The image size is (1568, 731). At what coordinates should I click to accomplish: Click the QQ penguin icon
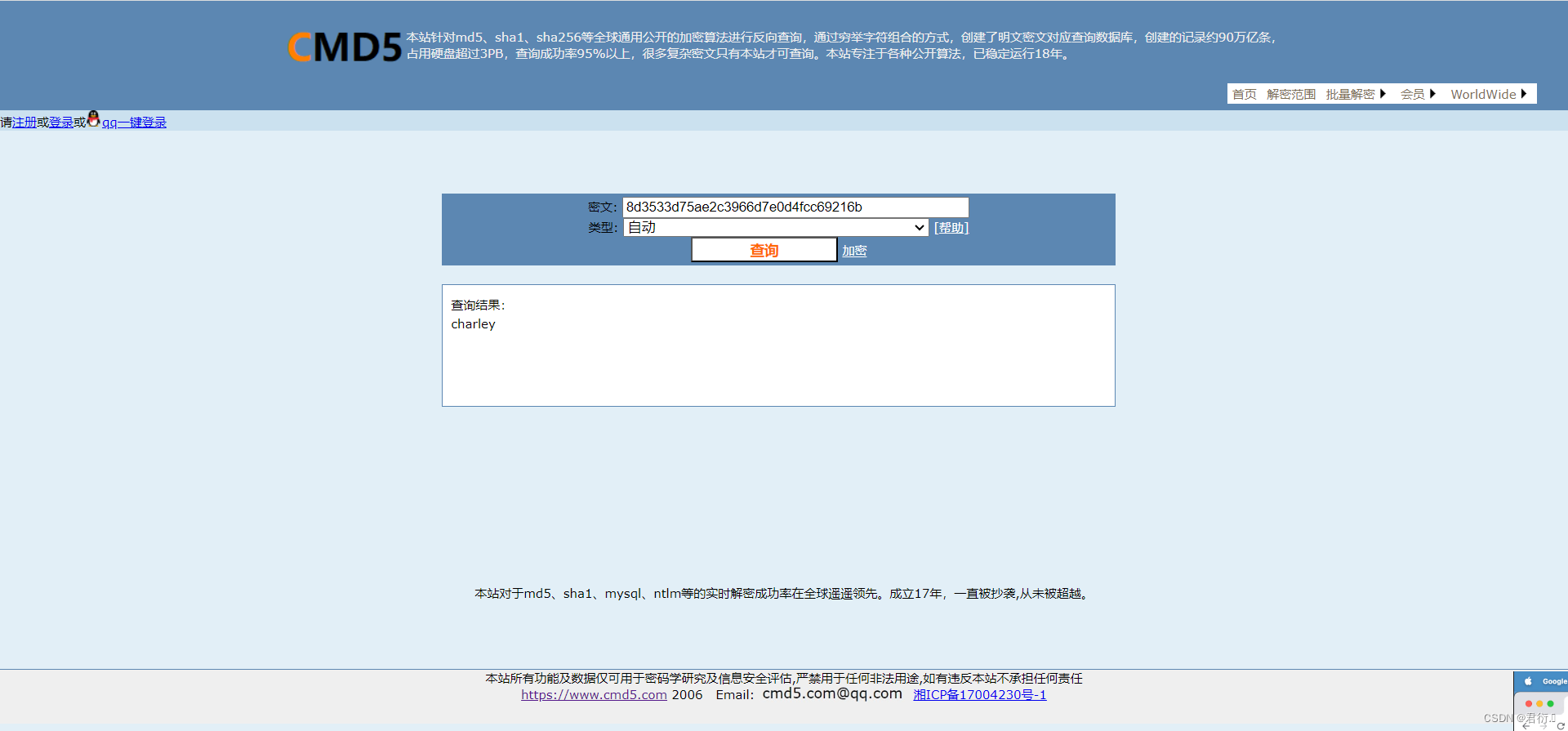[93, 119]
